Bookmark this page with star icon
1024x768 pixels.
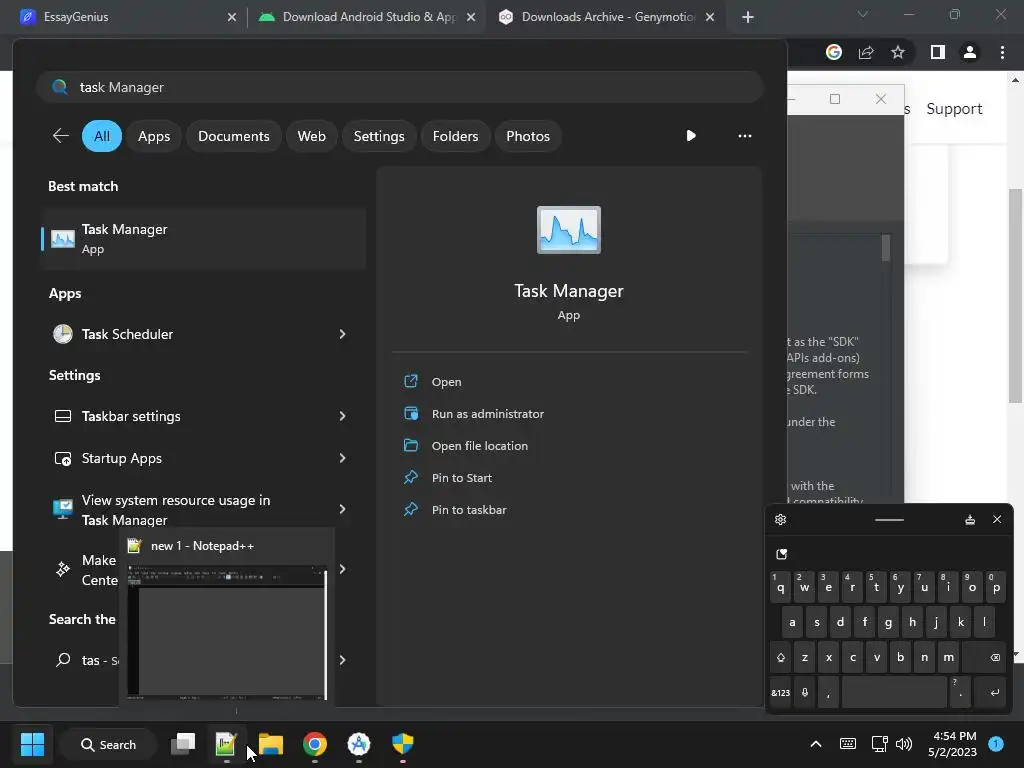tap(898, 52)
